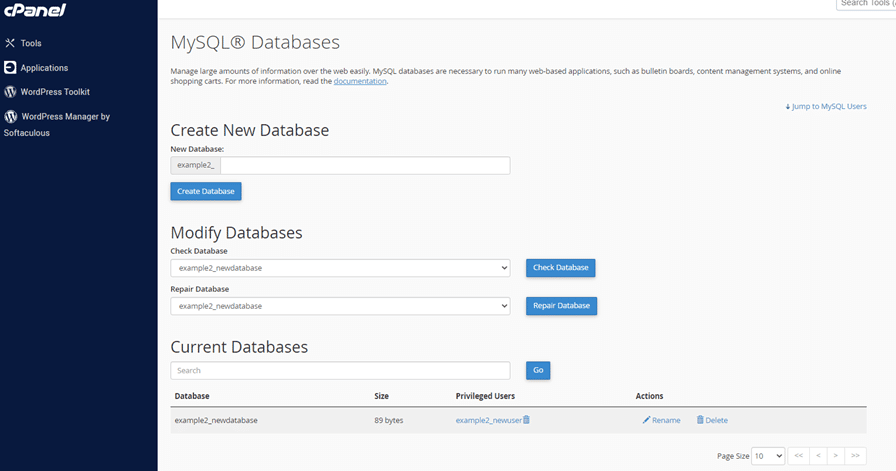Click the WordPress Toolkit logo icon
Viewport: 896px width, 471px height.
(x=10, y=91)
